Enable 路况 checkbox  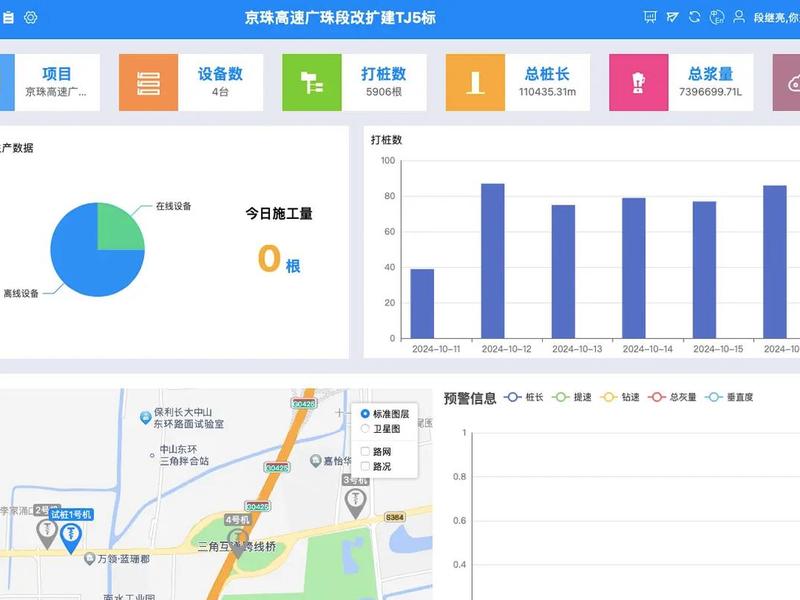point(365,466)
